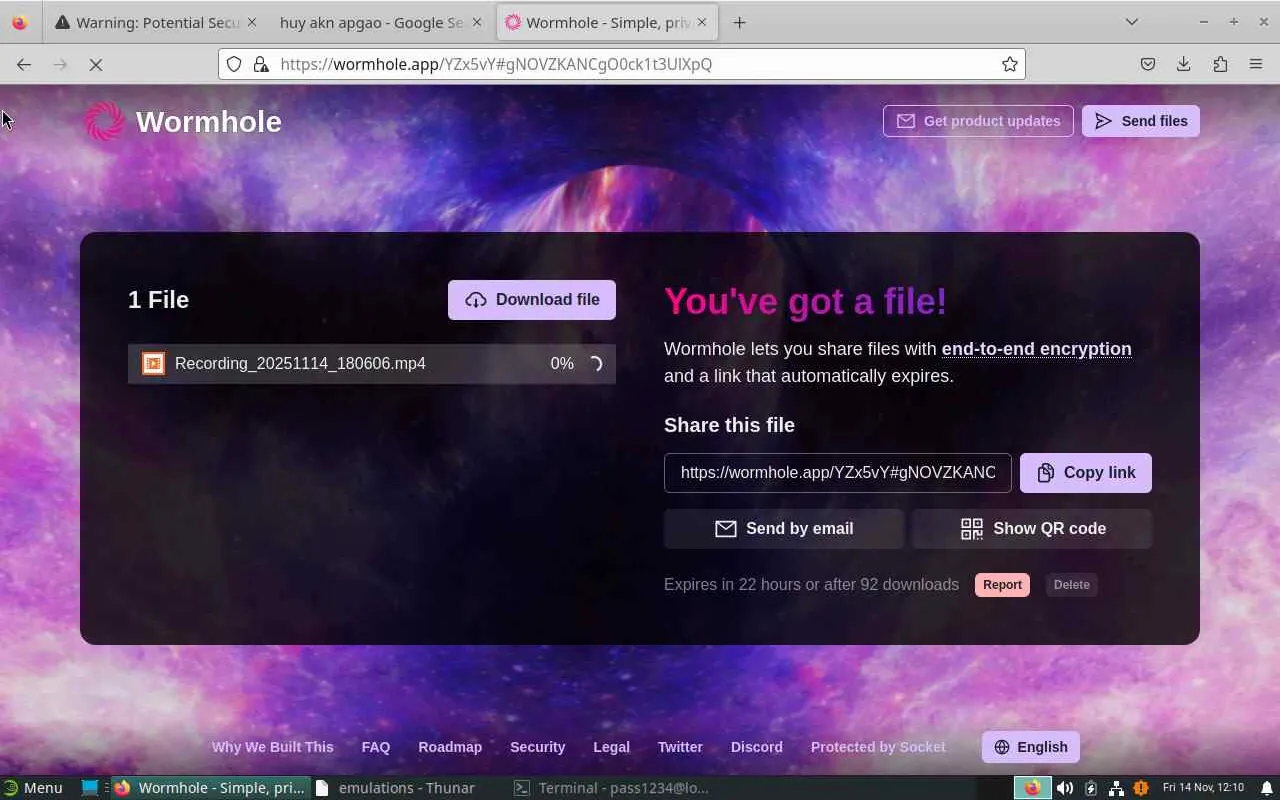
Task: Switch to the huy akn apgao Google tab
Action: click(x=381, y=22)
